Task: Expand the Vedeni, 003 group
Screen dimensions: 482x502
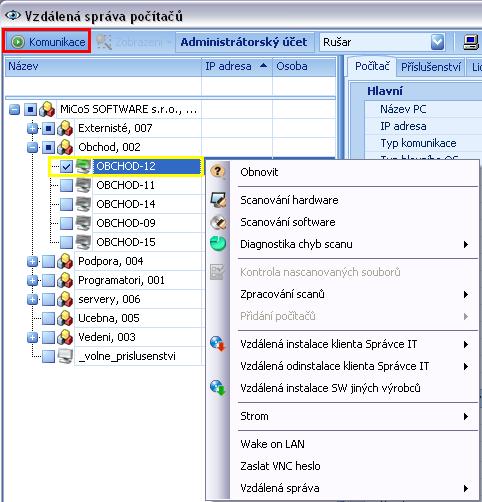Action: tap(32, 337)
